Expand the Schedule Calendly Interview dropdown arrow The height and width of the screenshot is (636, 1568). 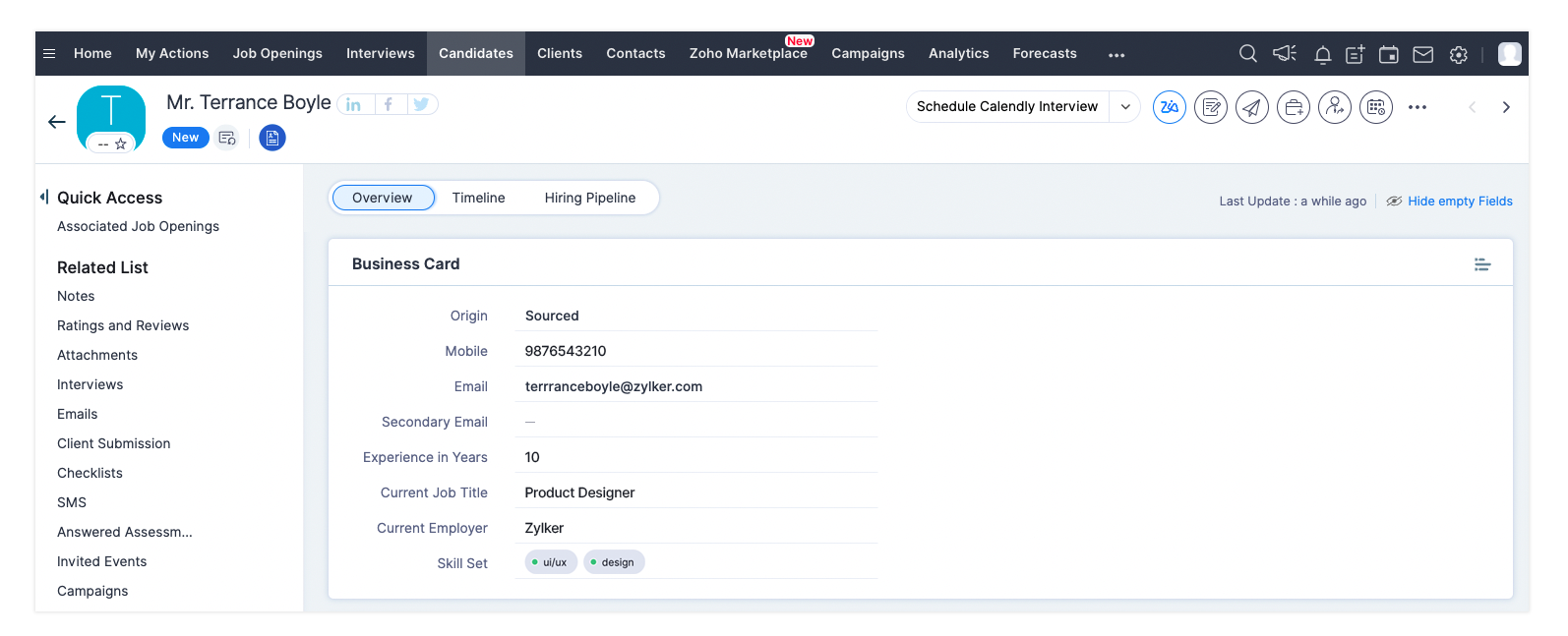(x=1124, y=107)
